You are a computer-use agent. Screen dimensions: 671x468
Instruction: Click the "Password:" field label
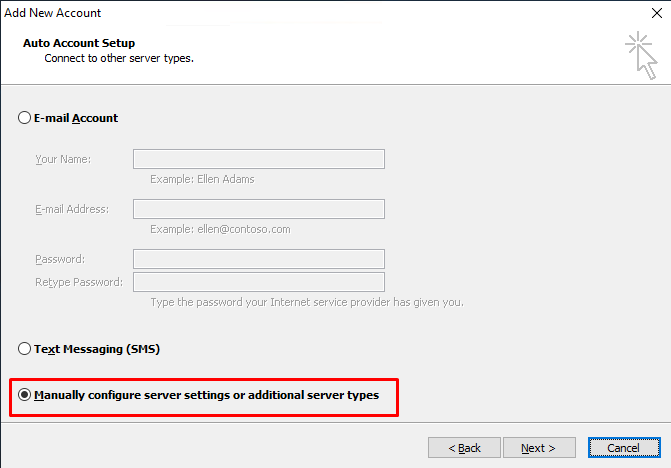60,259
